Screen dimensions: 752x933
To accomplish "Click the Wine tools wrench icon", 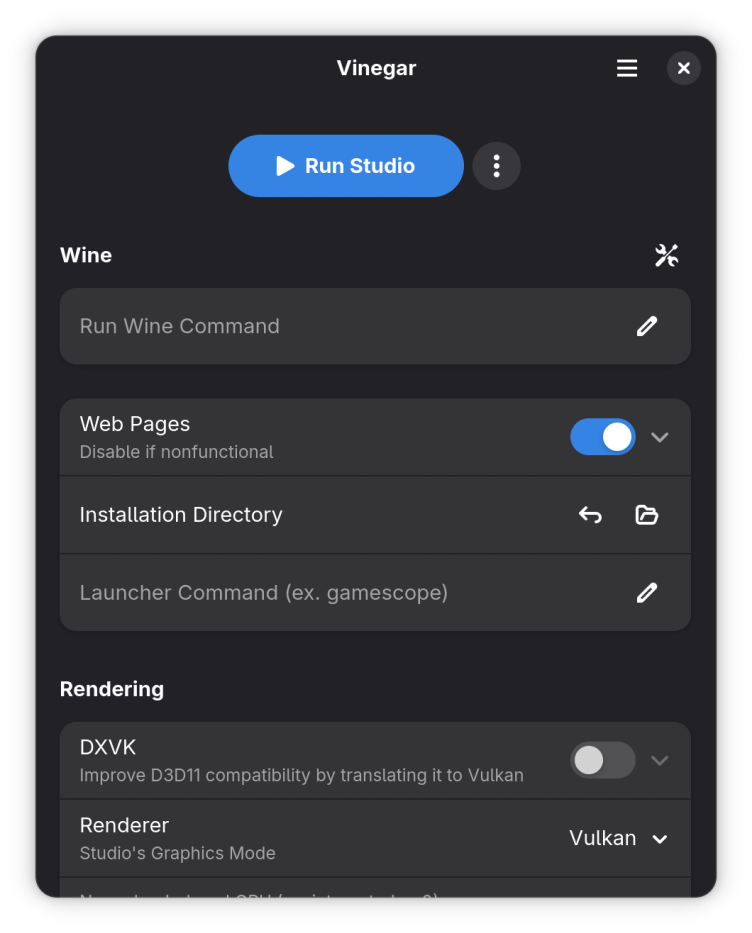I will (667, 255).
